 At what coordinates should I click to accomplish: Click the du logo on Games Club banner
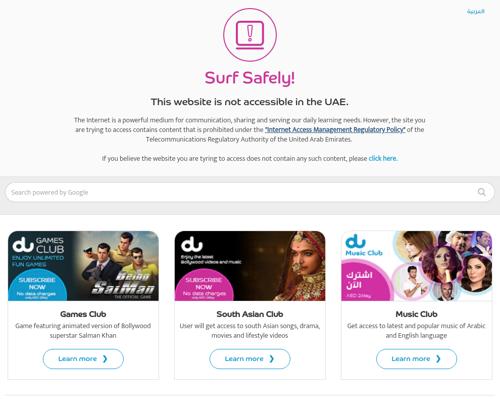(23, 245)
